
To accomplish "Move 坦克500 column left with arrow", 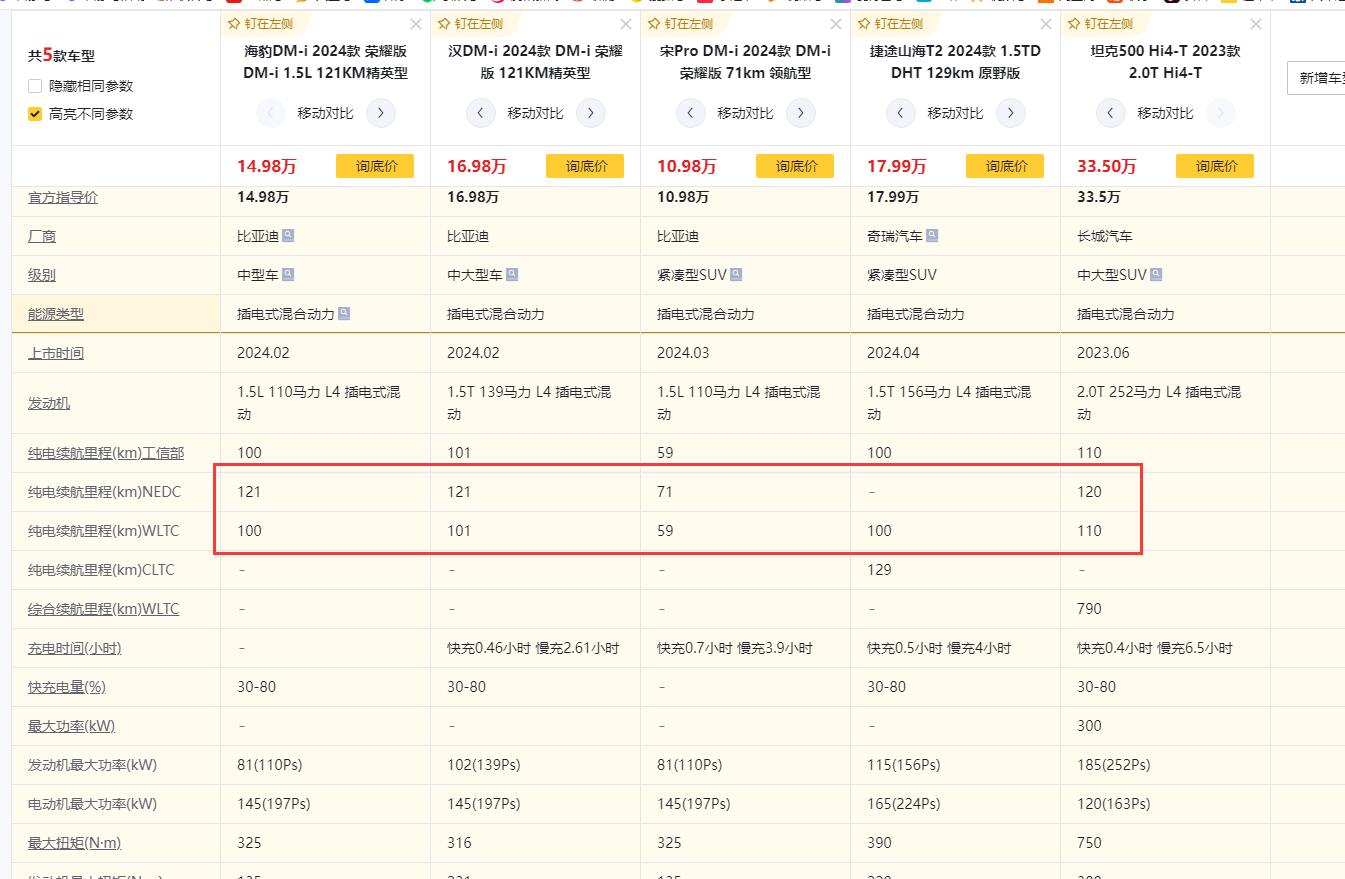I will tap(1111, 113).
